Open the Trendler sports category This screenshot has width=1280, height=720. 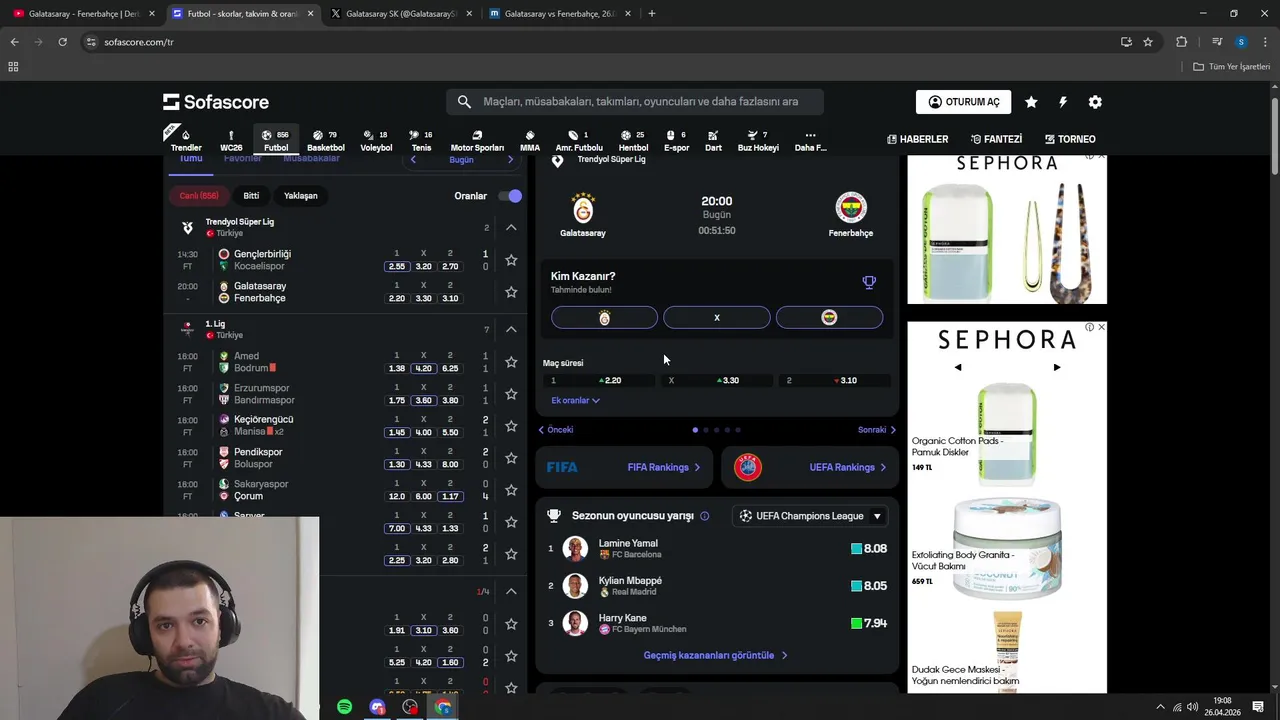[x=186, y=141]
